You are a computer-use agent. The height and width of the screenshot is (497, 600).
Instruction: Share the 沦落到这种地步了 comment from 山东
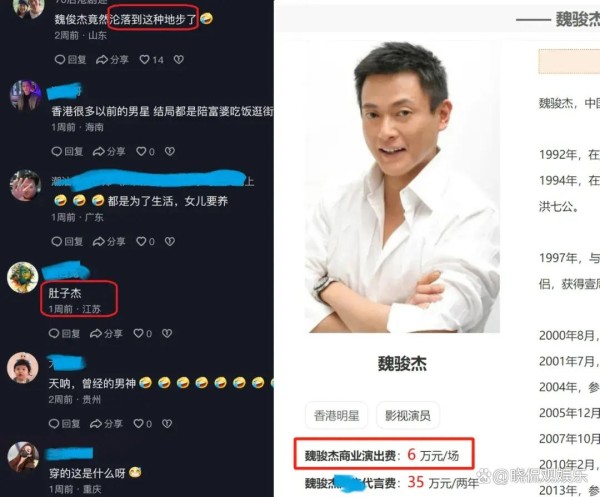click(x=112, y=60)
